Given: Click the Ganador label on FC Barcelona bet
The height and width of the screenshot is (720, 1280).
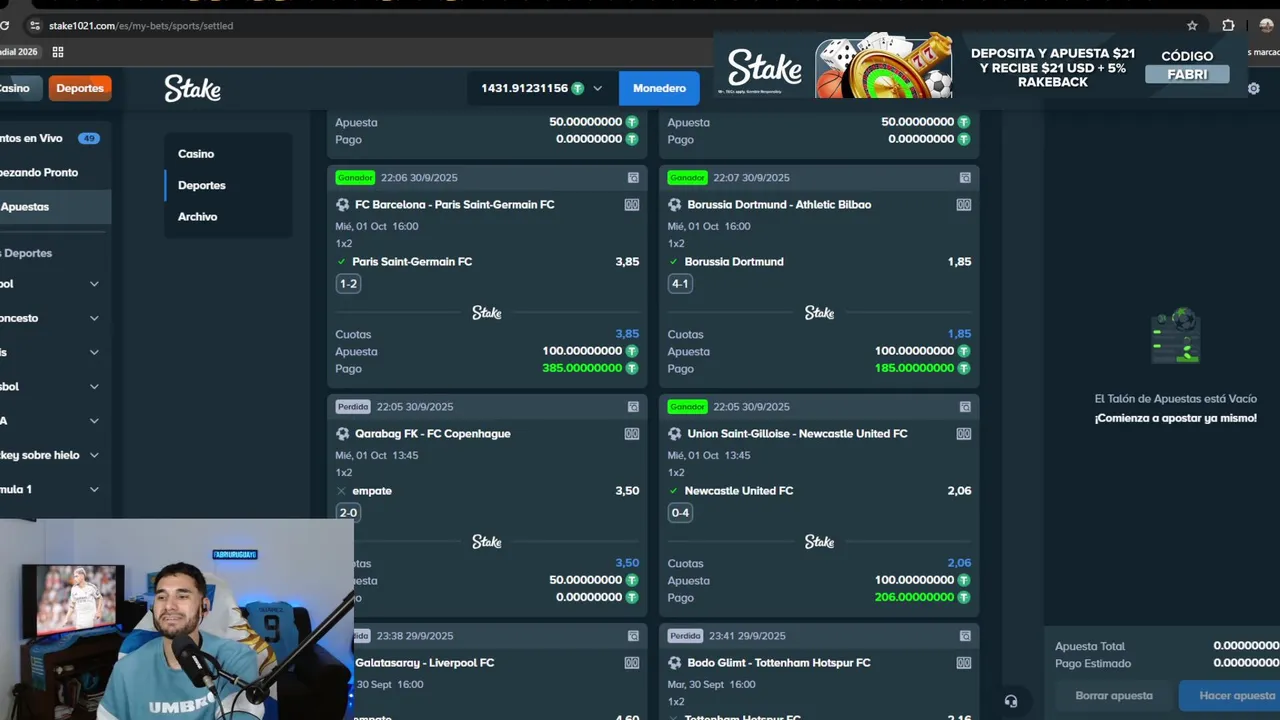Looking at the screenshot, I should click(355, 177).
